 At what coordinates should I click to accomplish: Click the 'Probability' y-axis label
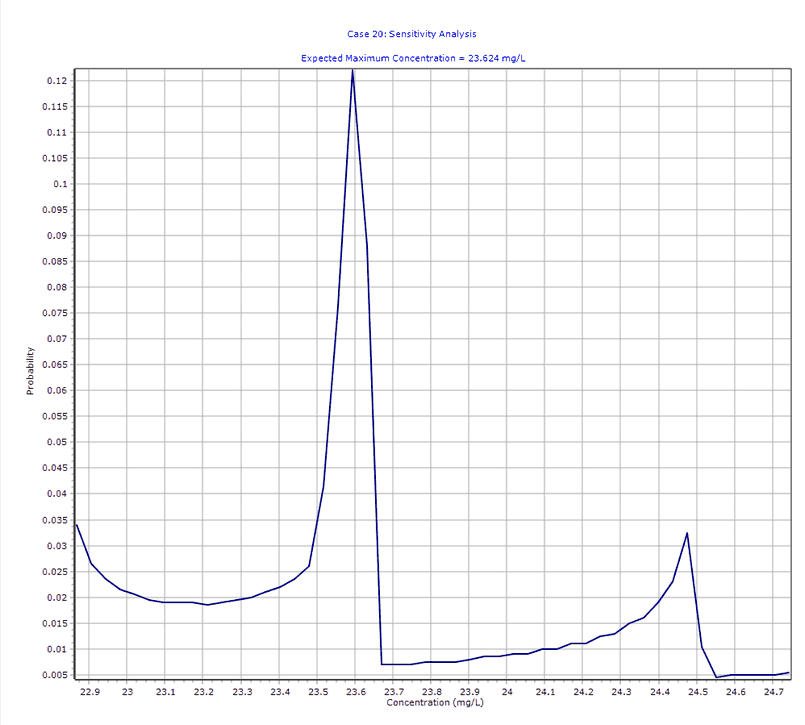click(31, 371)
